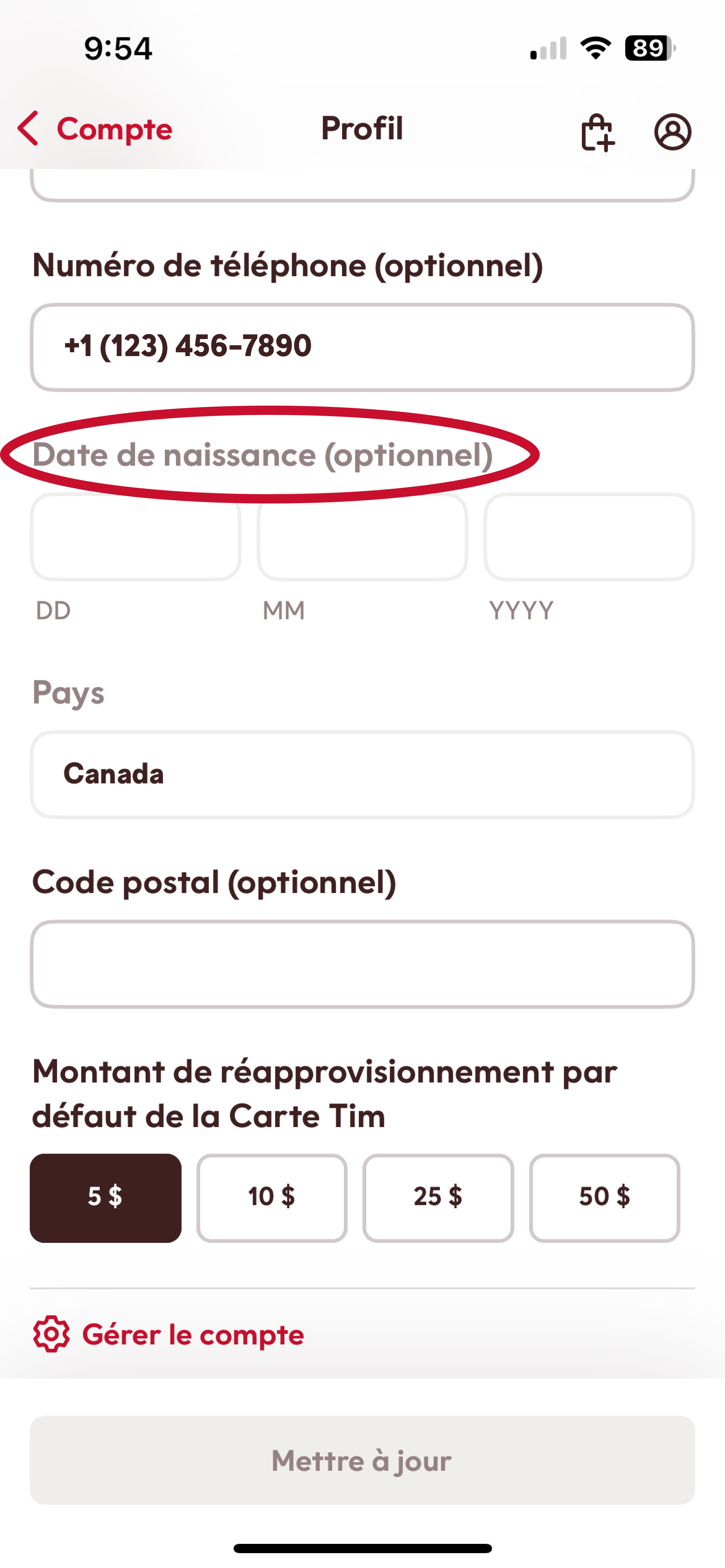Screen dimensions: 725x1568
Task: Select the 10 $ reload amount
Action: [x=272, y=1197]
